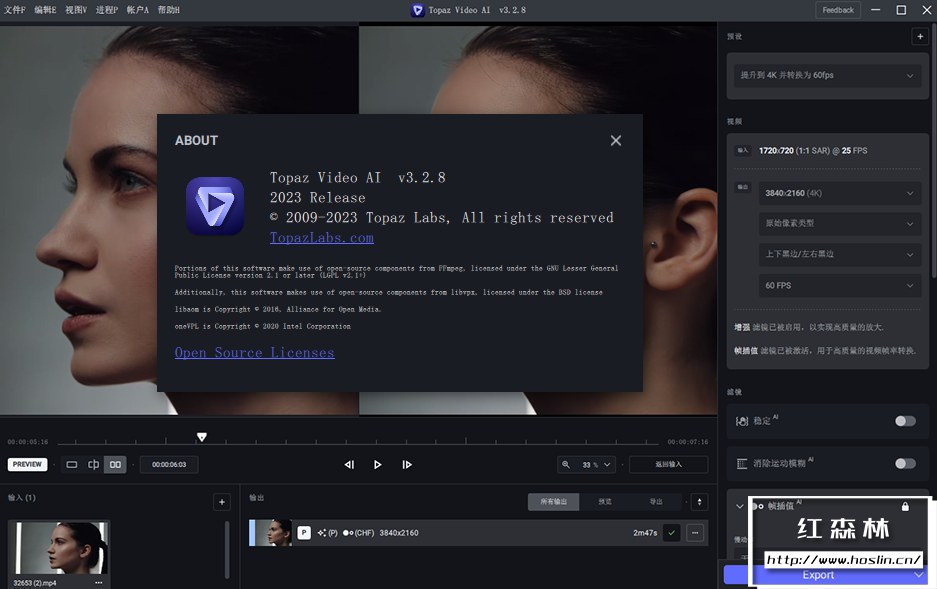
Task: Select single view layout icon
Action: point(72,464)
